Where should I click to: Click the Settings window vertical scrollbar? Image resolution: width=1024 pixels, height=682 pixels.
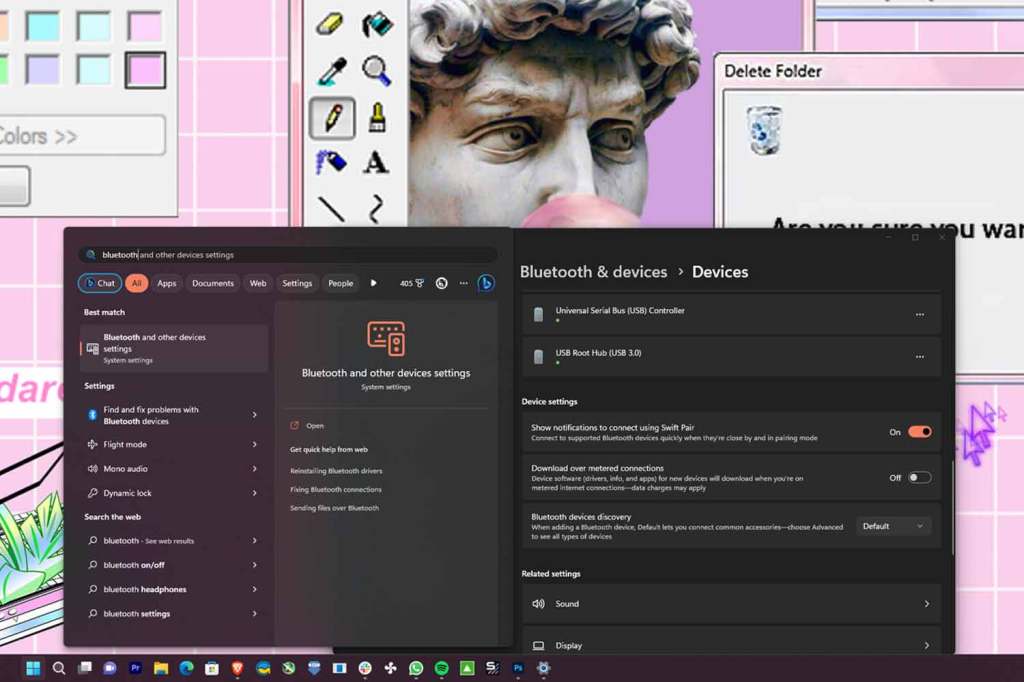tap(953, 508)
